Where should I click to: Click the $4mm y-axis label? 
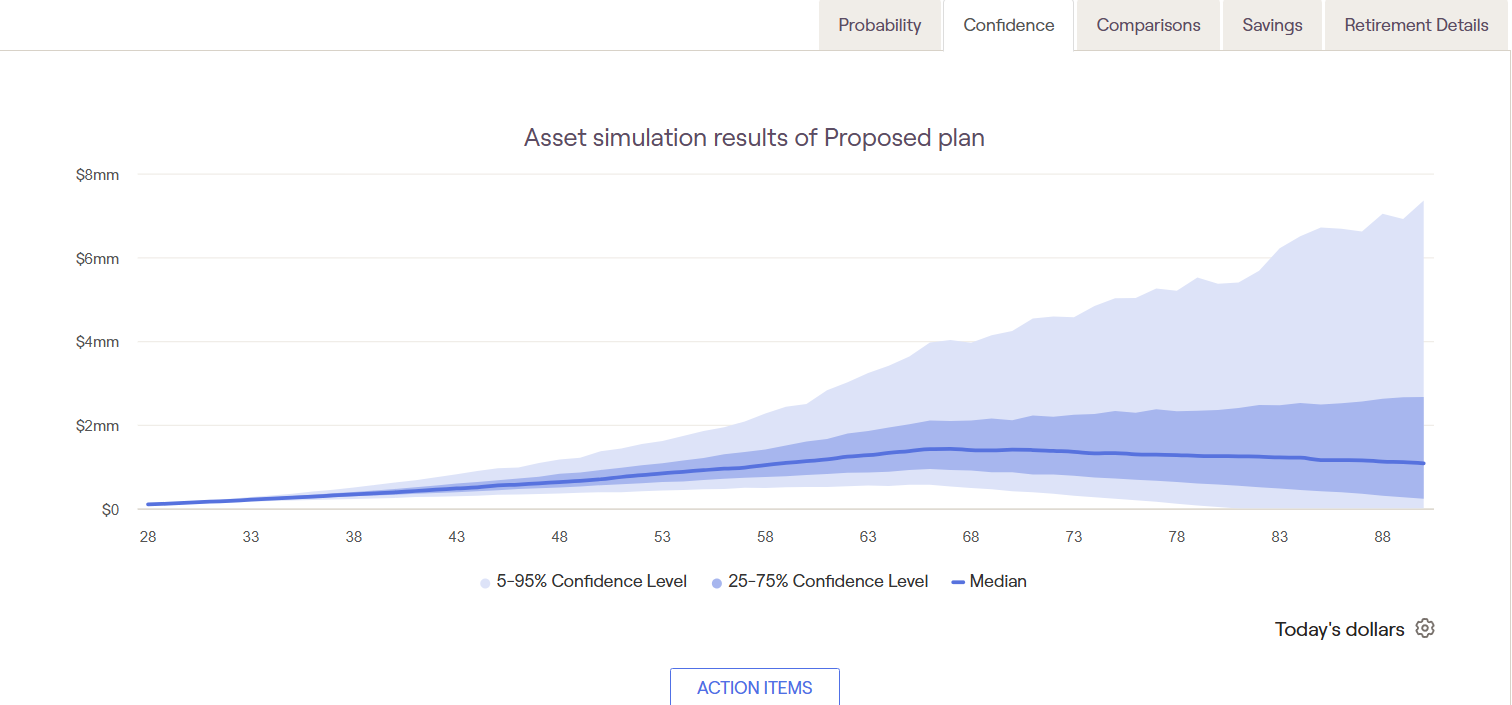97,342
